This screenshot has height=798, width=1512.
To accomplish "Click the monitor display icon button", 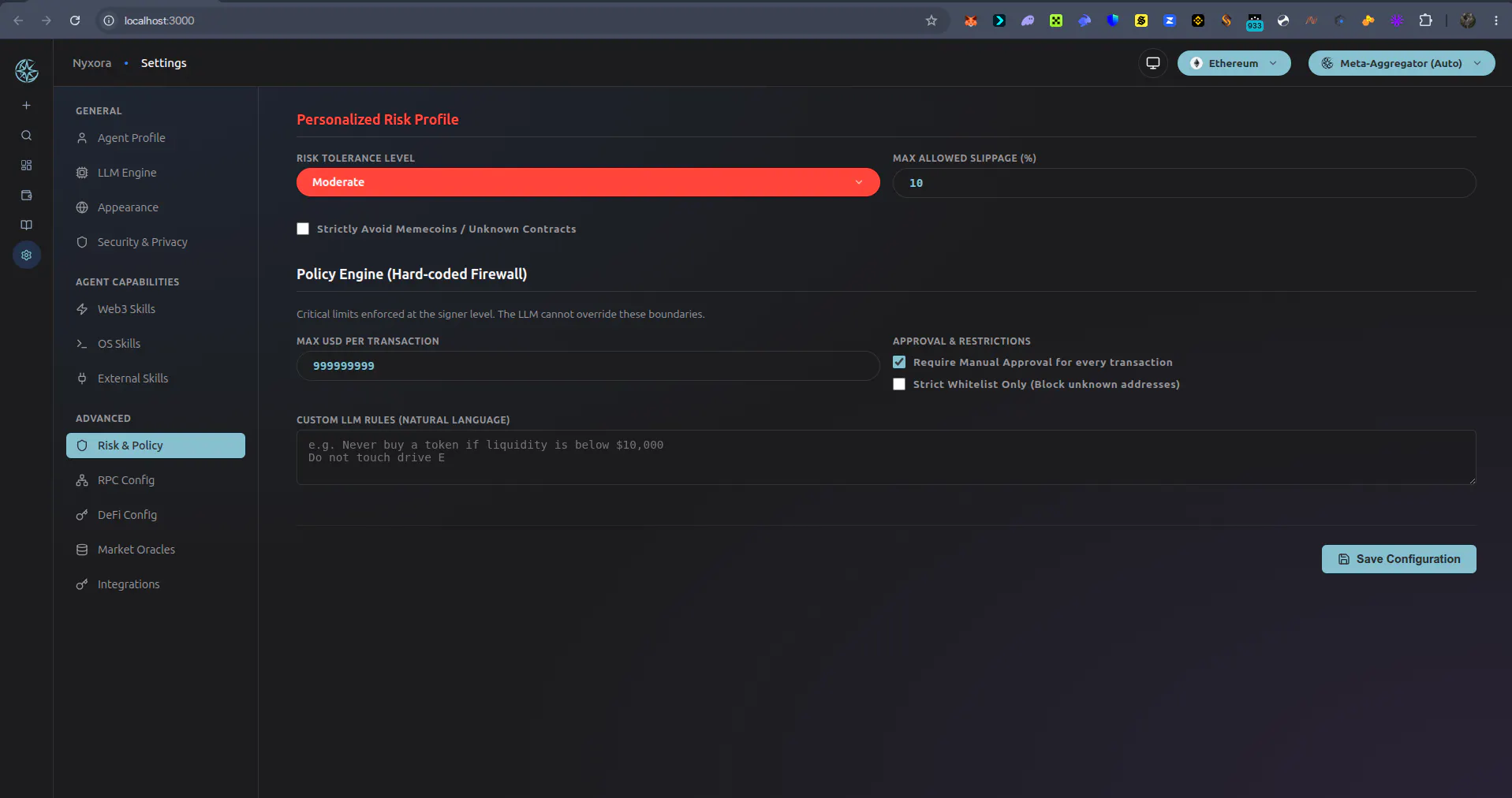I will [1152, 63].
